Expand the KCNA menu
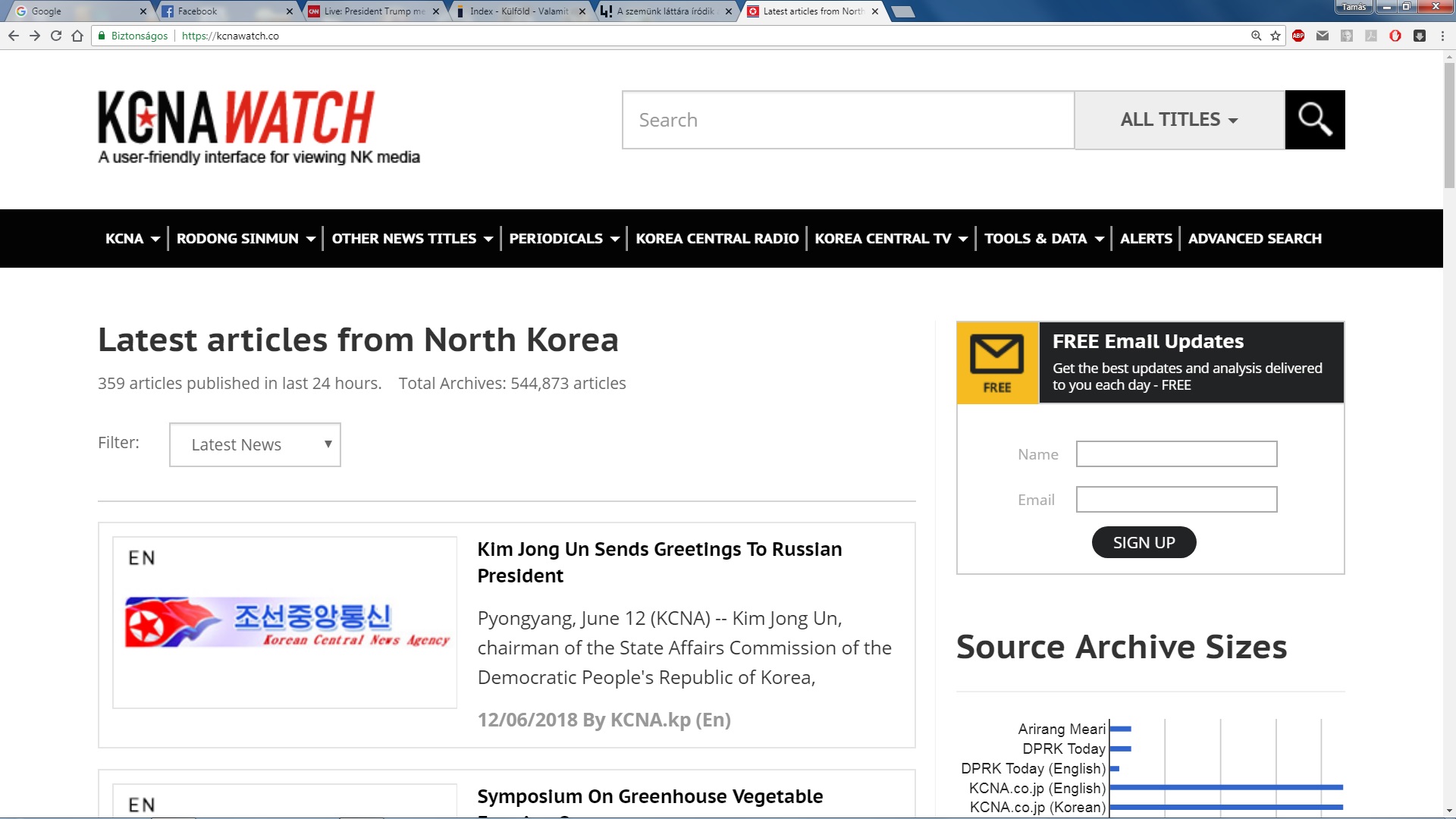Screen dimensions: 1456x819 point(133,238)
